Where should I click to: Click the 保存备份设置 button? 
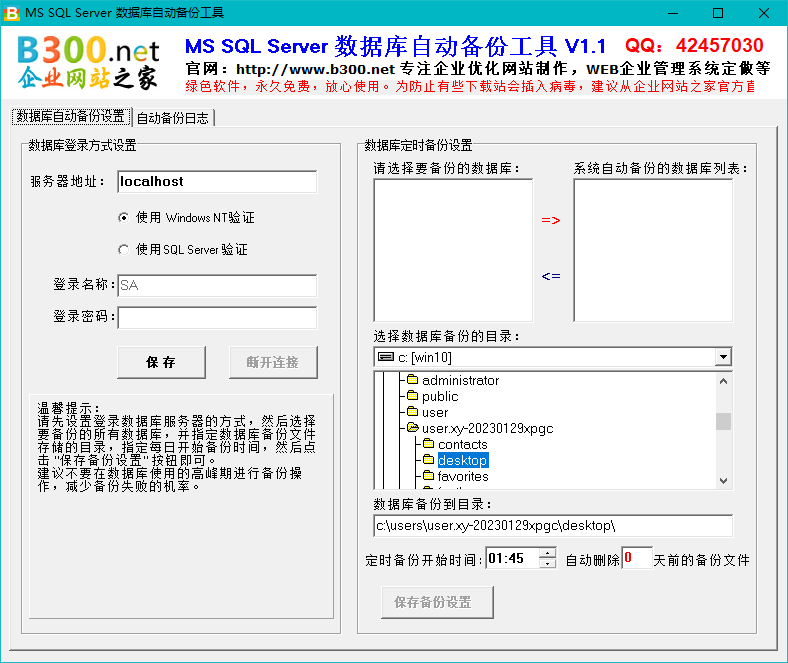437,602
